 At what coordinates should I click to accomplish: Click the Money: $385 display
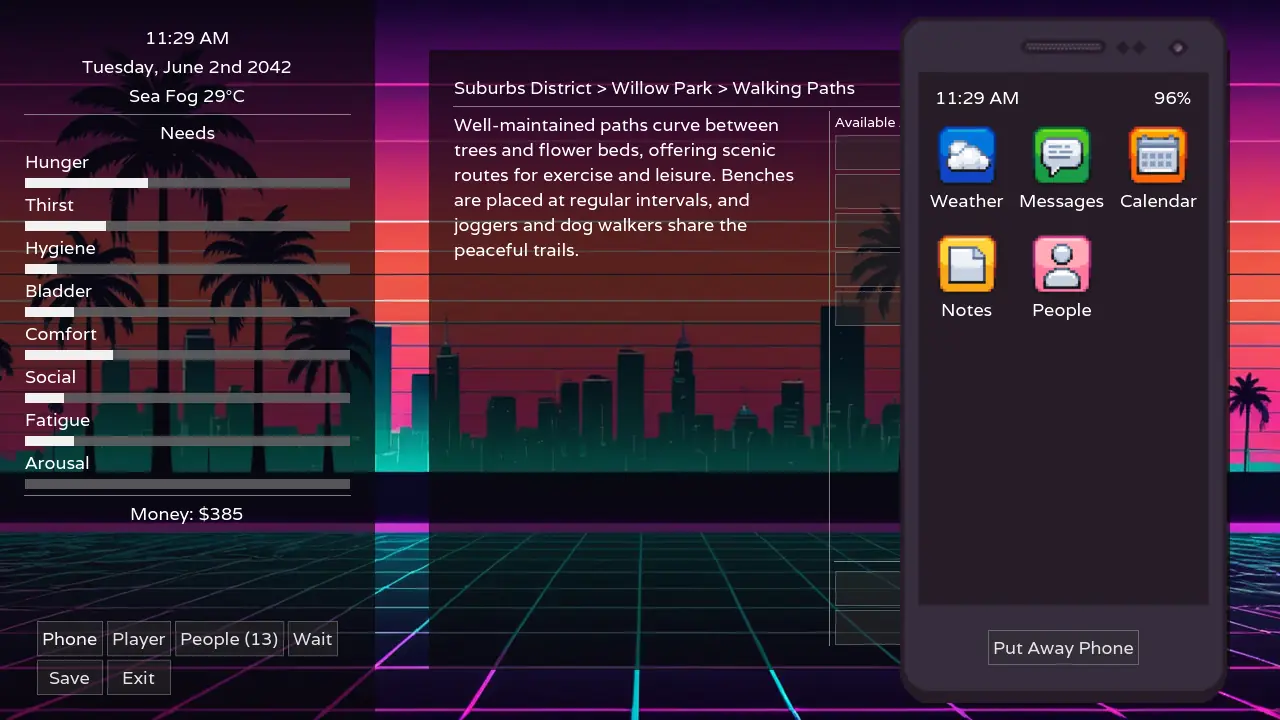[x=187, y=514]
